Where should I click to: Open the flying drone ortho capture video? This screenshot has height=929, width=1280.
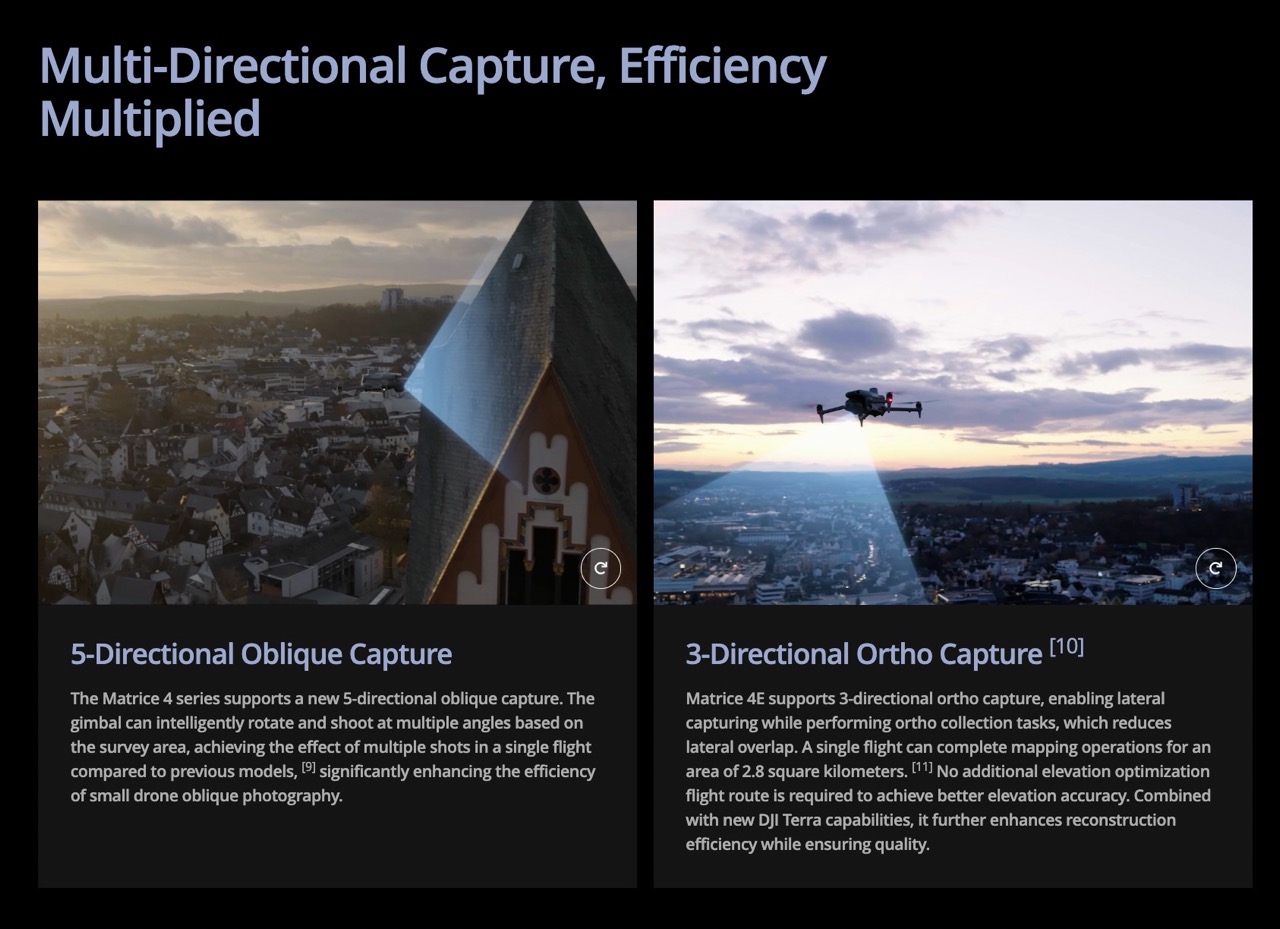click(x=953, y=402)
